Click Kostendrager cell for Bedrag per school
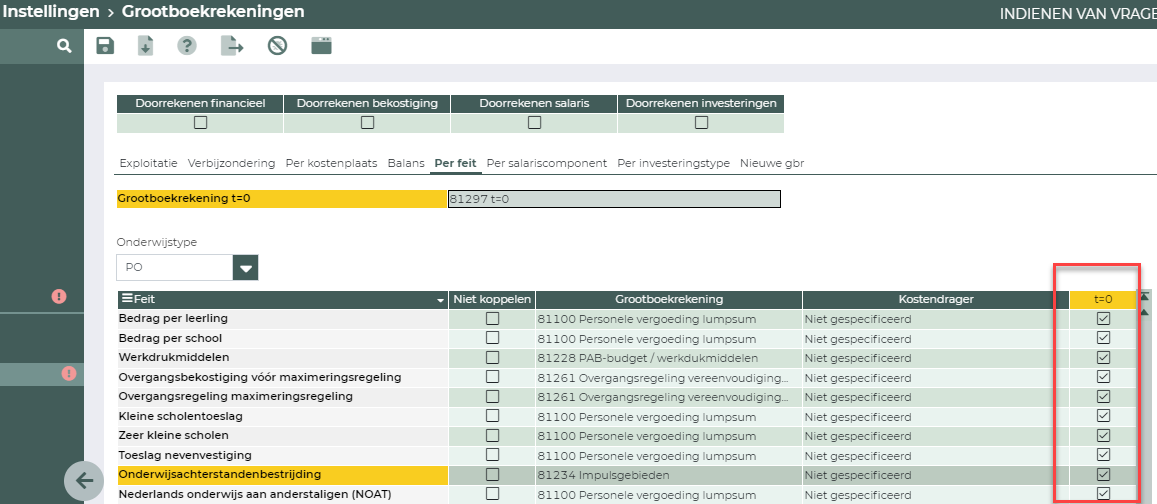 936,339
